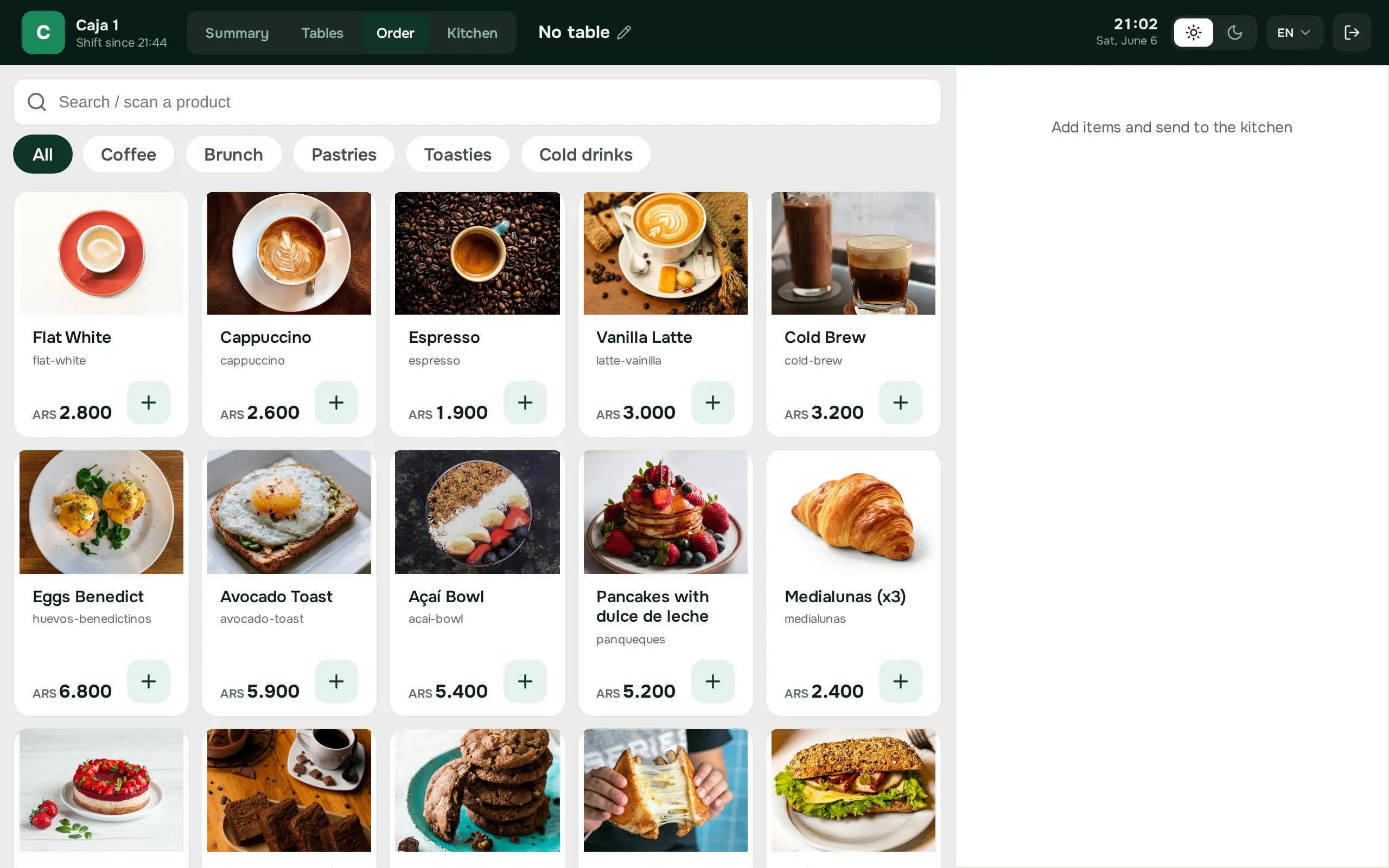Click the green C register logo
This screenshot has width=1389, height=868.
pyautogui.click(x=43, y=33)
